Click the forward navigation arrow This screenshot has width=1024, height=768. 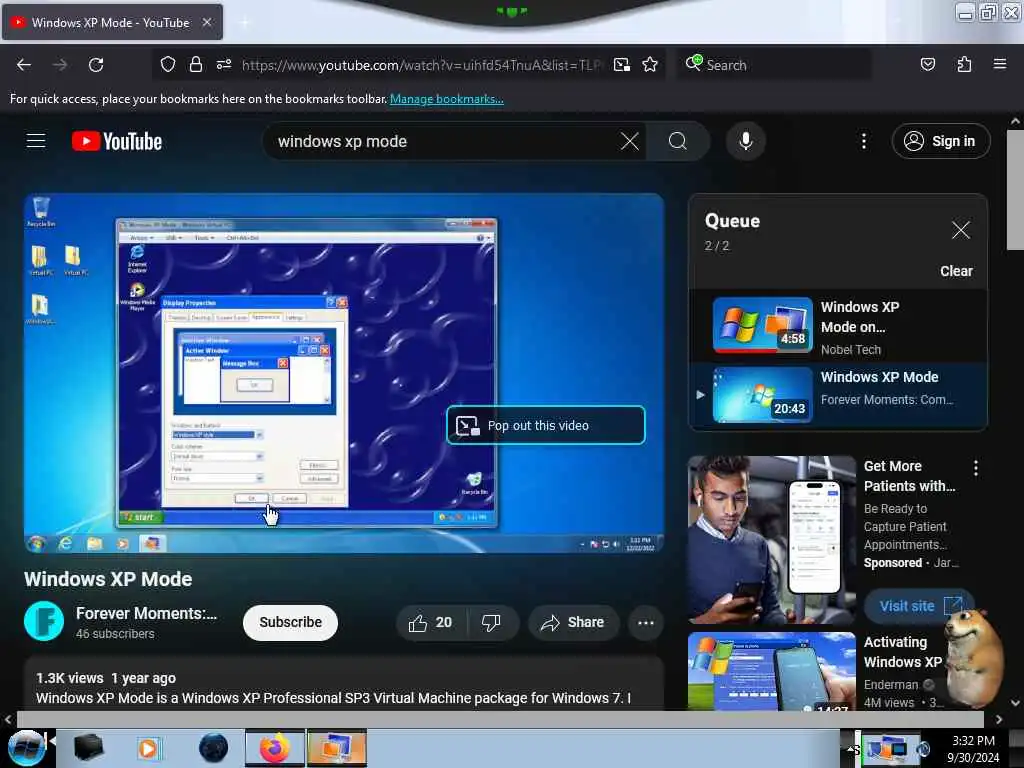point(59,65)
